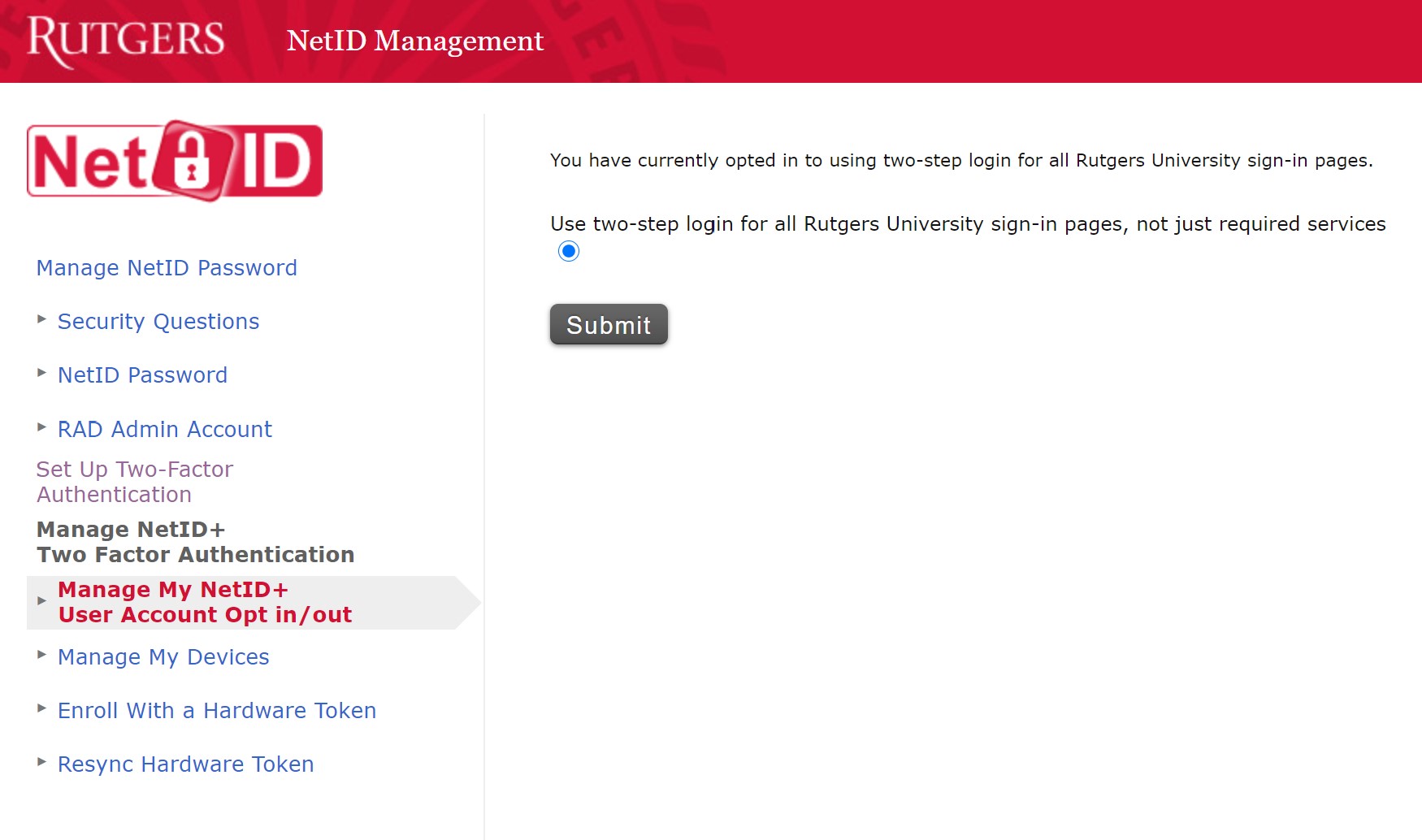Open the NetID Password link
Viewport: 1422px width, 840px height.
[142, 375]
